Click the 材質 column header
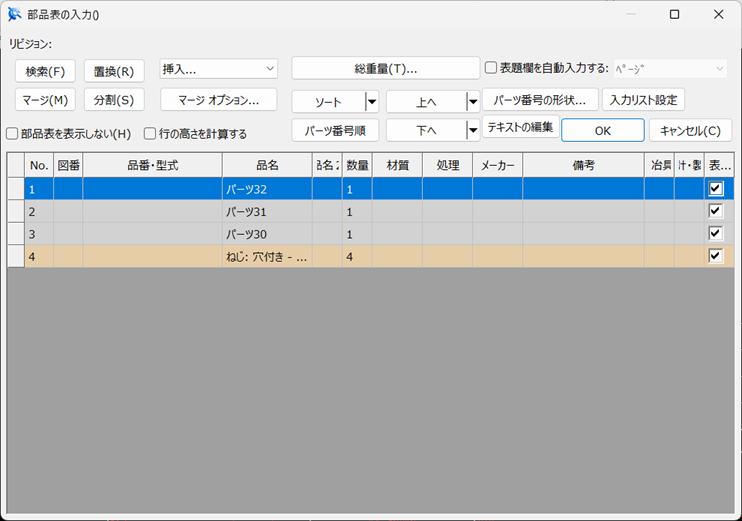 [x=398, y=165]
